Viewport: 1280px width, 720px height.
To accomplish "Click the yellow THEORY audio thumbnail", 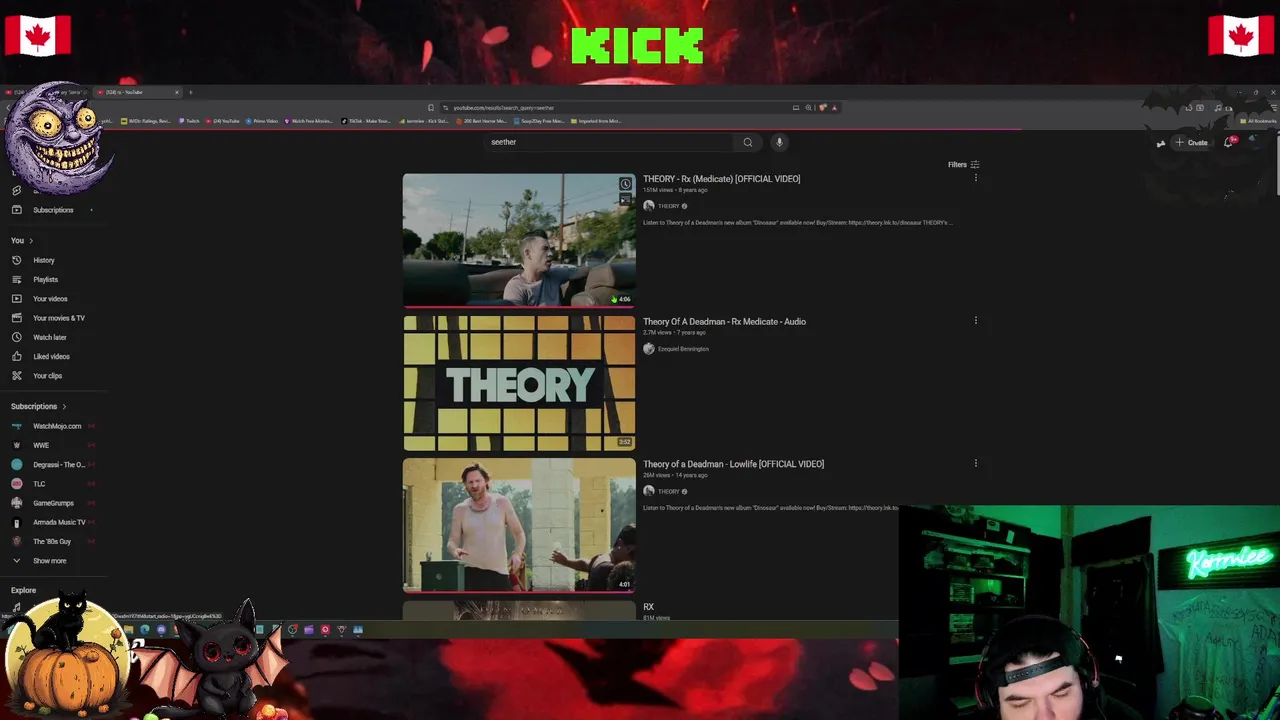I will pyautogui.click(x=519, y=383).
